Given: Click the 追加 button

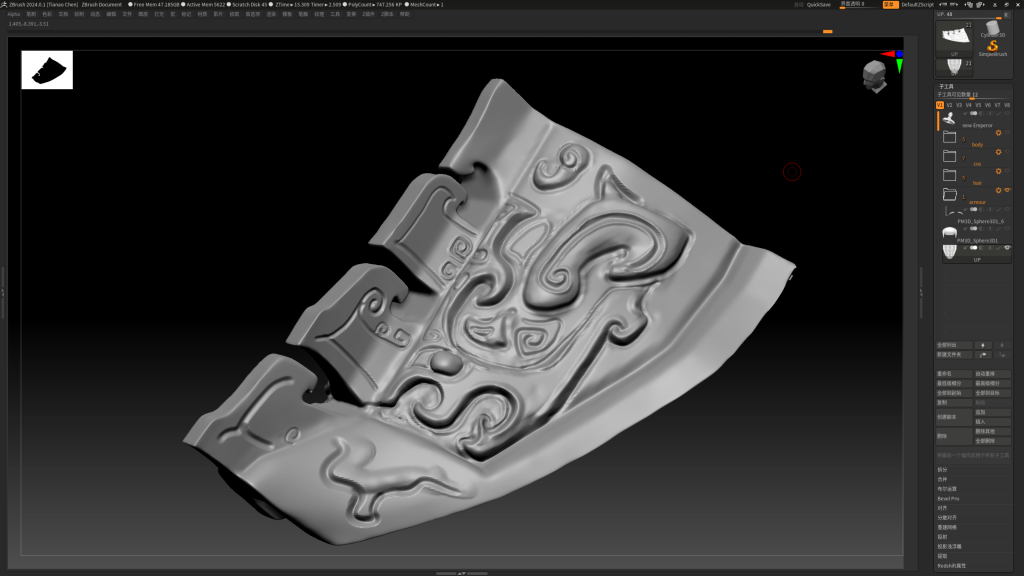Looking at the screenshot, I should (992, 412).
